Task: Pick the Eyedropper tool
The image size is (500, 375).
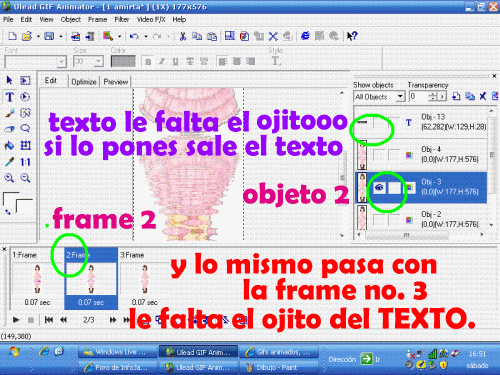Action: click(x=9, y=162)
